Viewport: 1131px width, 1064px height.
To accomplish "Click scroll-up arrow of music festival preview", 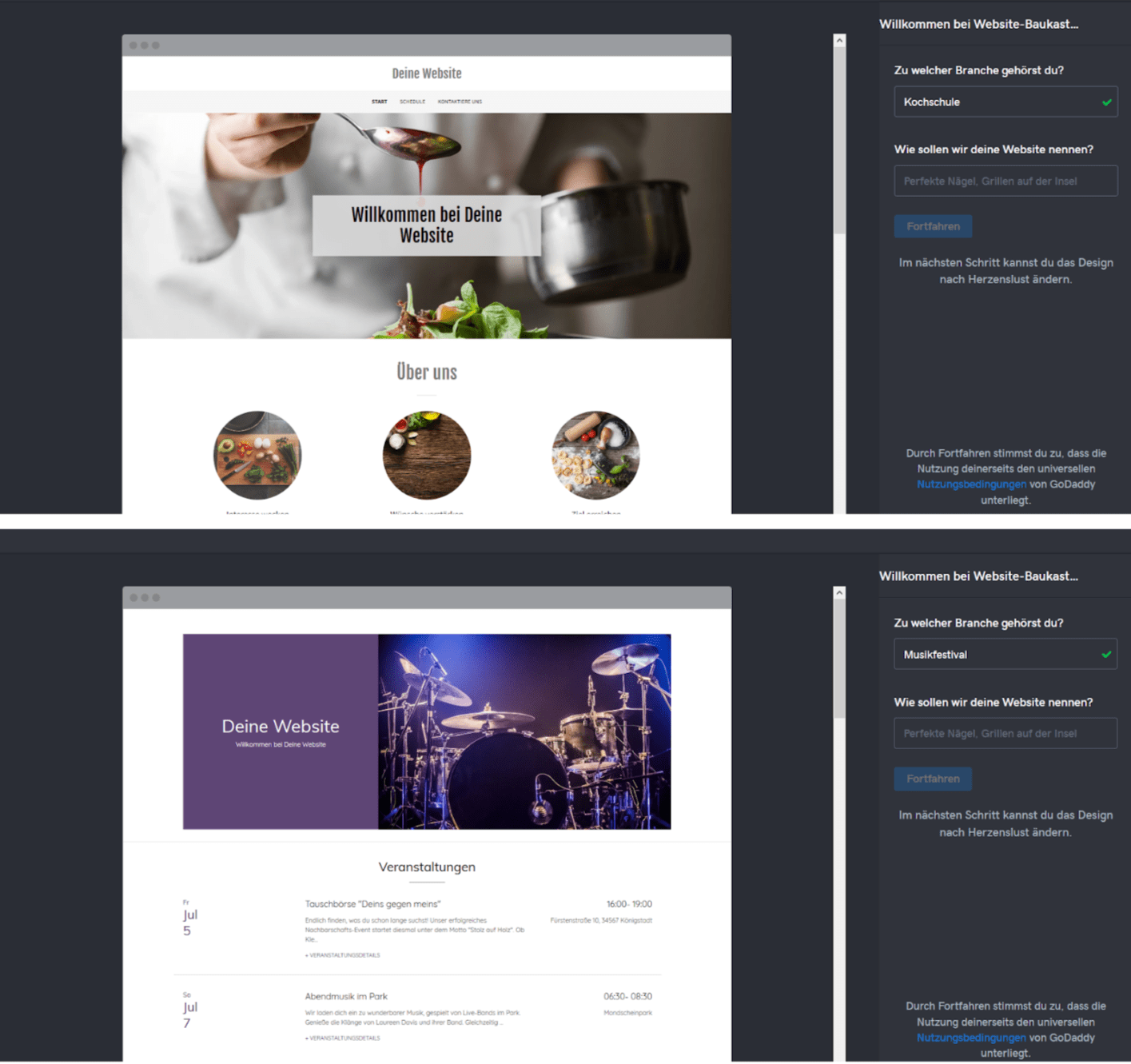I will click(839, 592).
